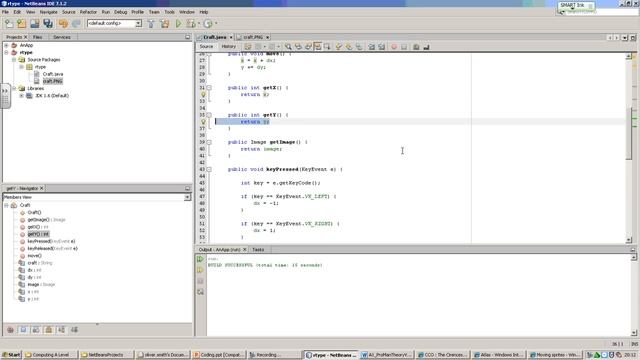Open the Navigate menu
Viewport: 640px width, 360px height.
(49, 12)
